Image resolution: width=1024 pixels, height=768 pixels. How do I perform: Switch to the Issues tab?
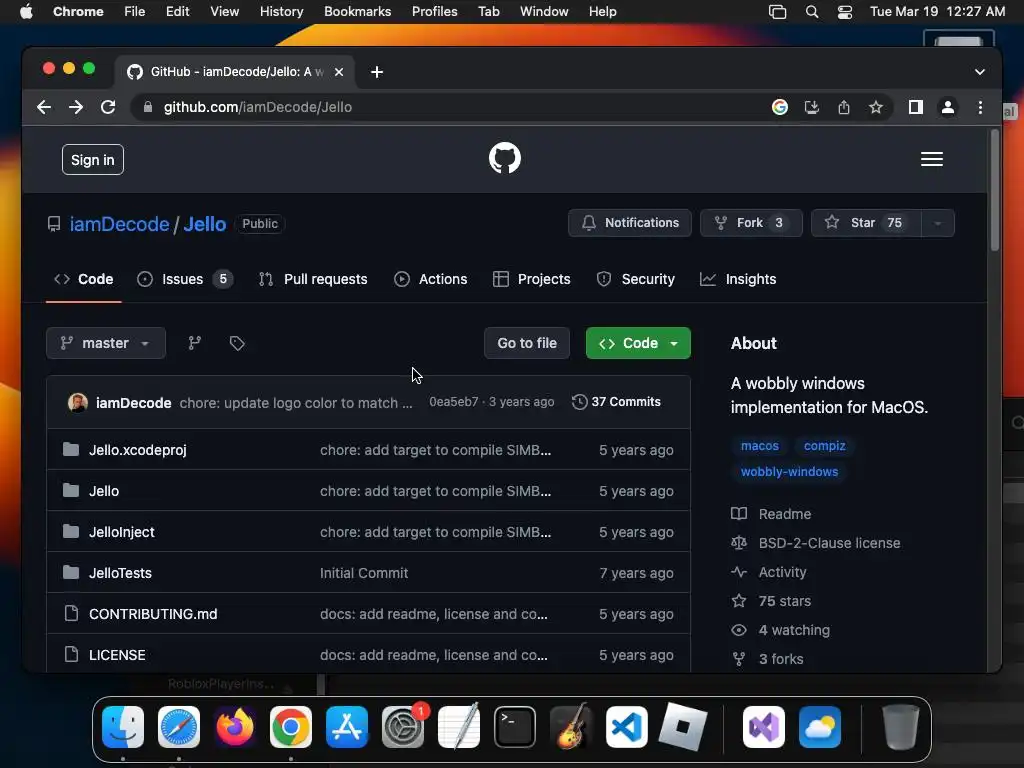pyautogui.click(x=184, y=279)
